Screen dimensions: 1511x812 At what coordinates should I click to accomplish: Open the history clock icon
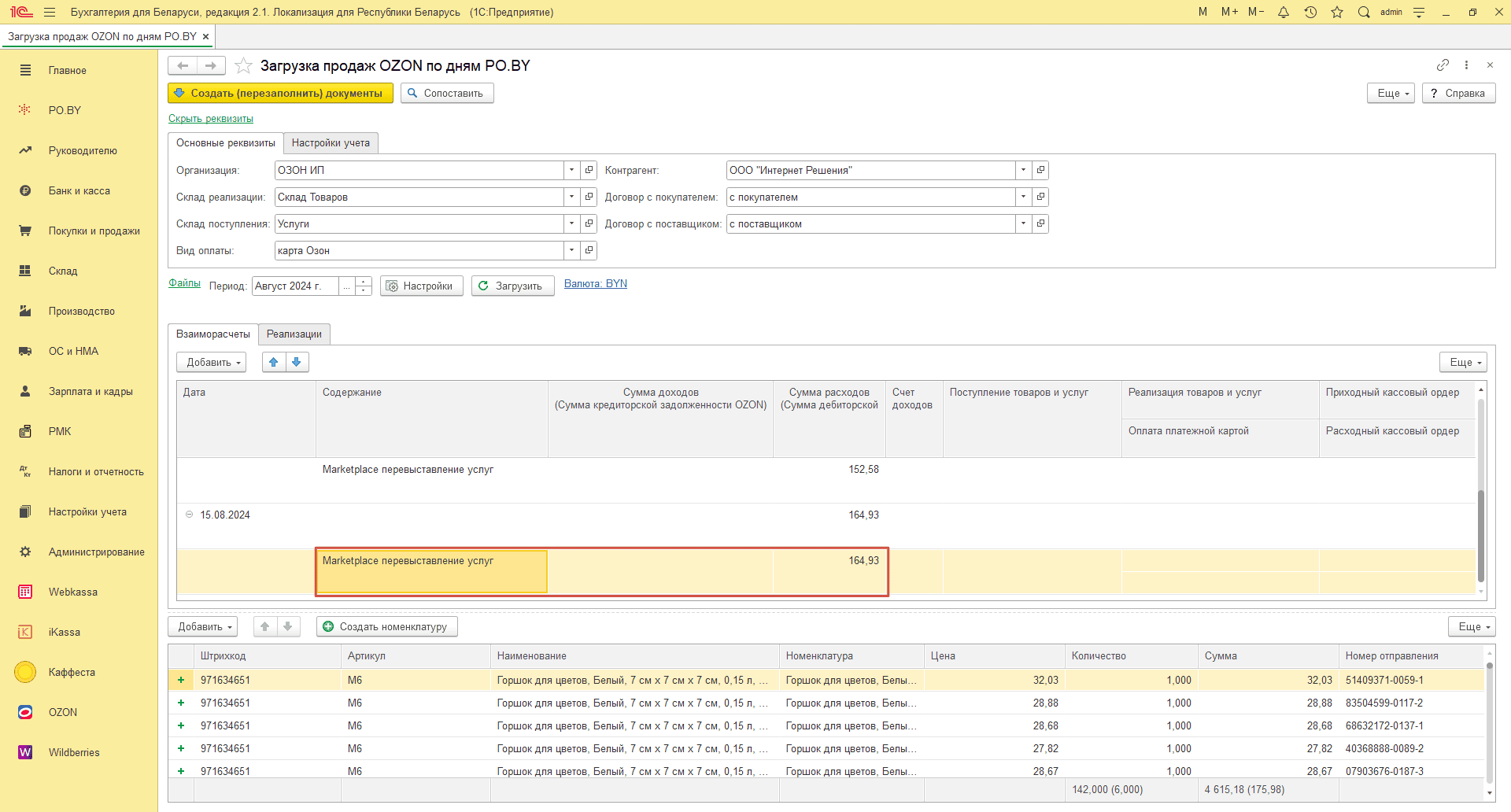[x=1310, y=12]
